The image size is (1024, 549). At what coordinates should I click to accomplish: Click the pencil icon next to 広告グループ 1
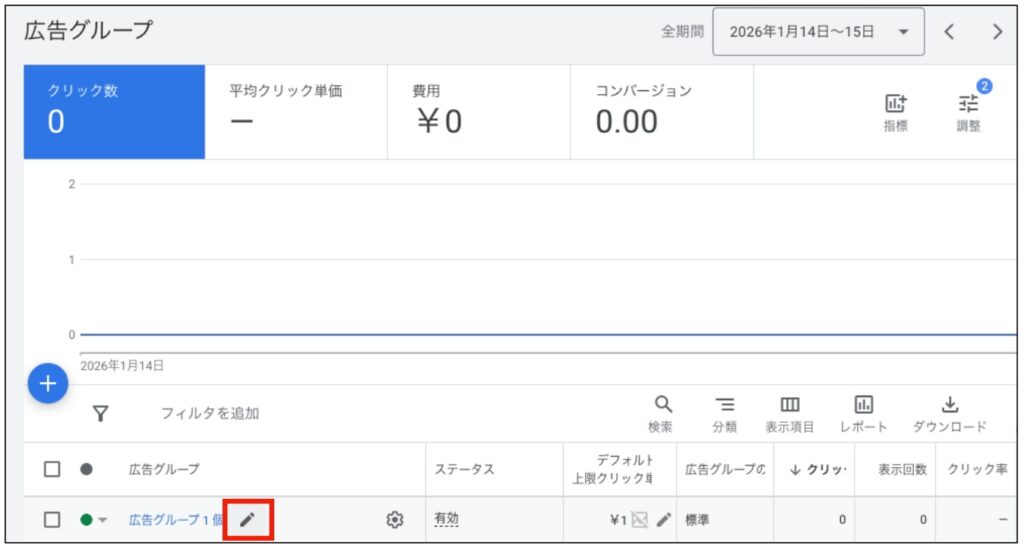pos(248,519)
